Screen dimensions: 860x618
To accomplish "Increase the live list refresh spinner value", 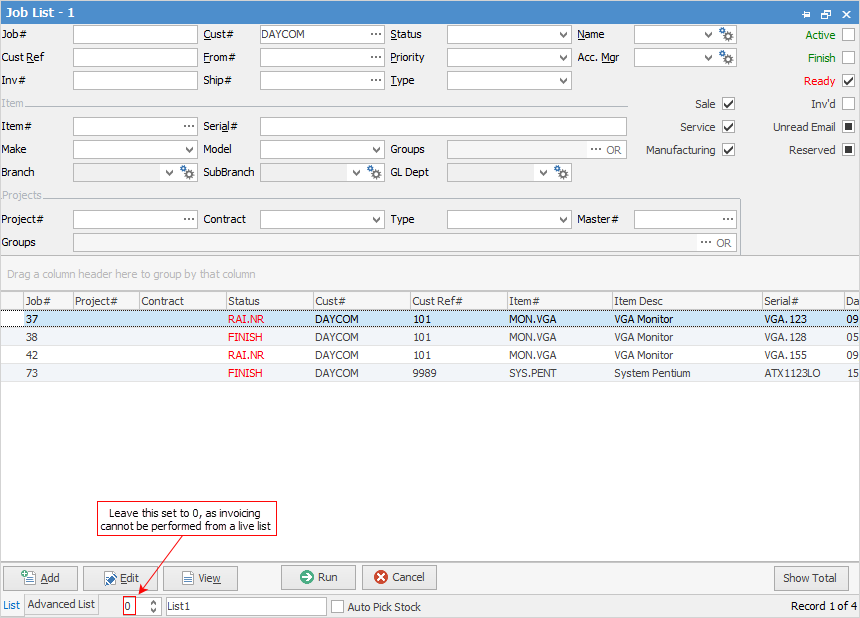I will tap(153, 602).
